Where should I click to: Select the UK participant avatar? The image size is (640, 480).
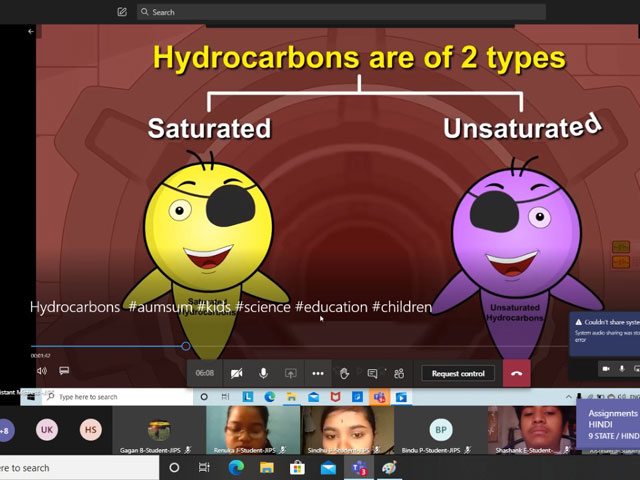[47, 430]
